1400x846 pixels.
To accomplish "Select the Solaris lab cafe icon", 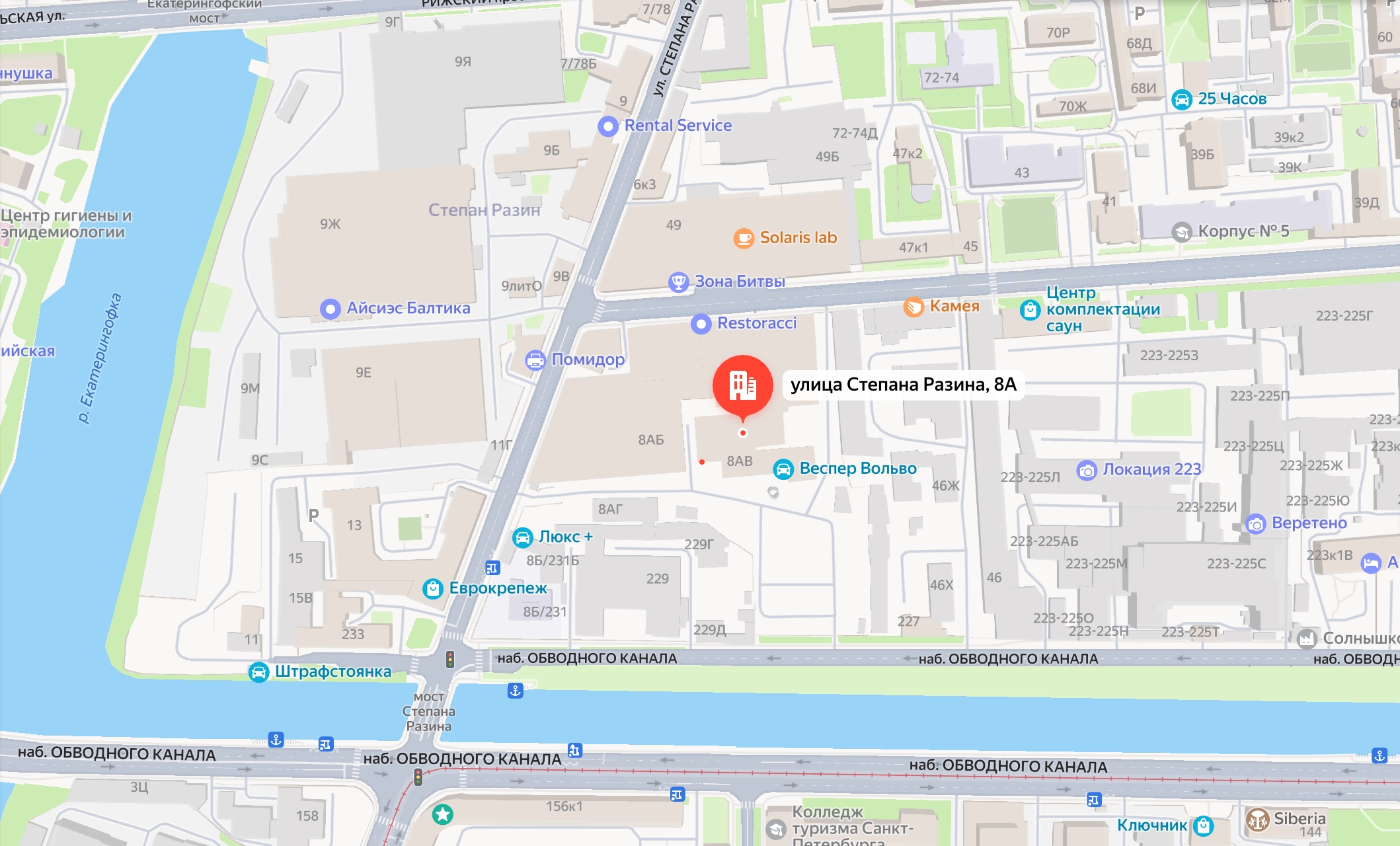I will 744,238.
